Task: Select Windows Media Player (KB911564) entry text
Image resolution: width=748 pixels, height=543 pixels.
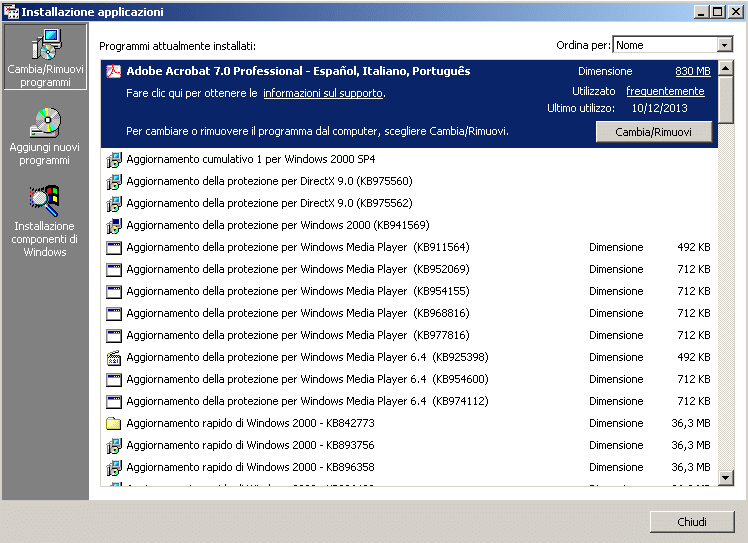Action: coord(298,247)
